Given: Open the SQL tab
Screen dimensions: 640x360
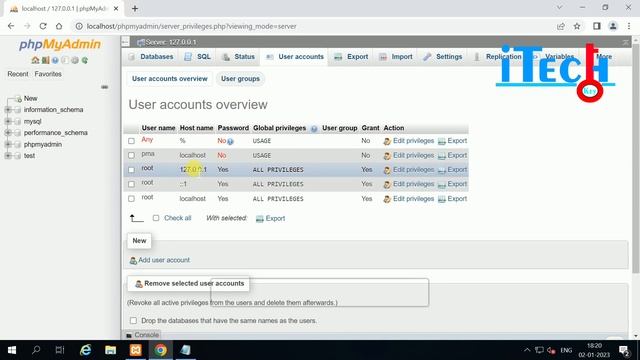Looking at the screenshot, I should tap(198, 57).
